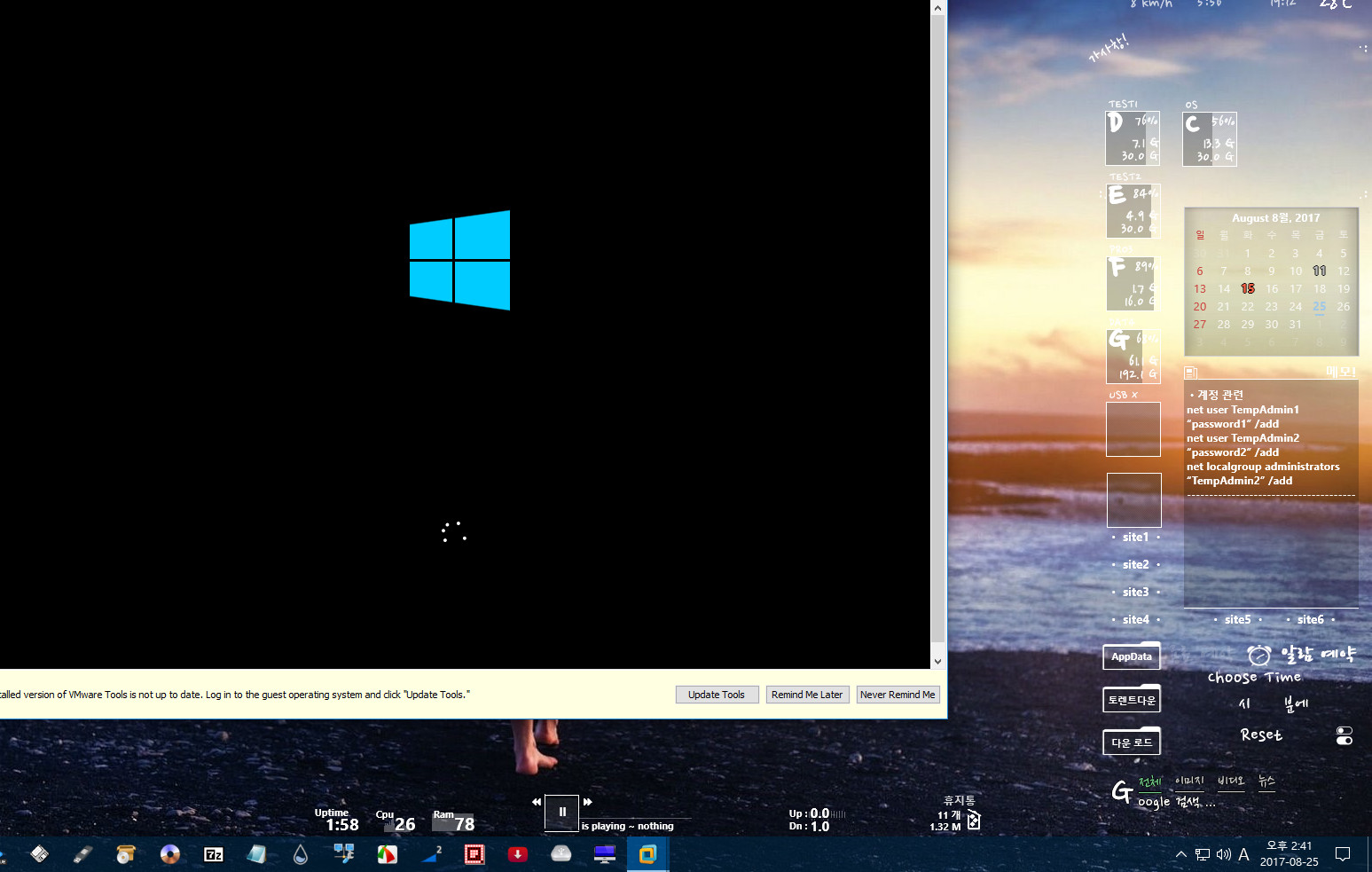Image resolution: width=1372 pixels, height=872 pixels.
Task: Select the 비디오 search tab
Action: coord(1231,782)
